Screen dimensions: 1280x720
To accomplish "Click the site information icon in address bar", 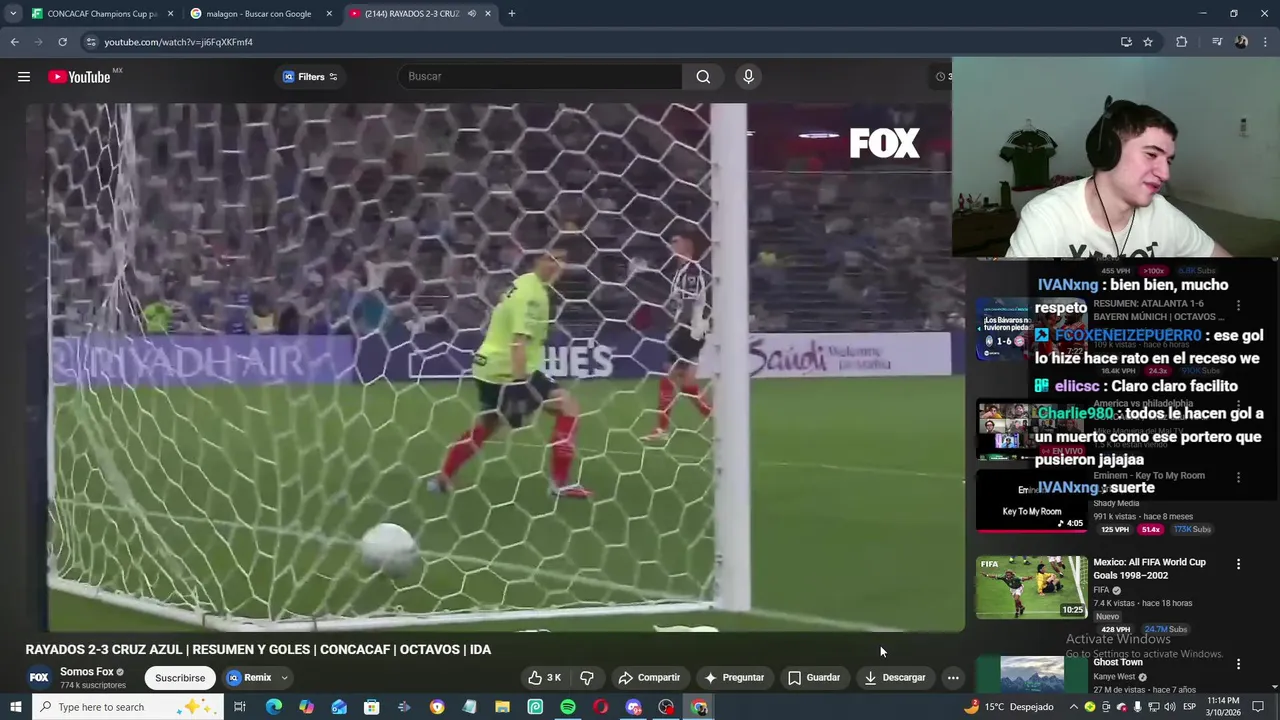I will 91,42.
